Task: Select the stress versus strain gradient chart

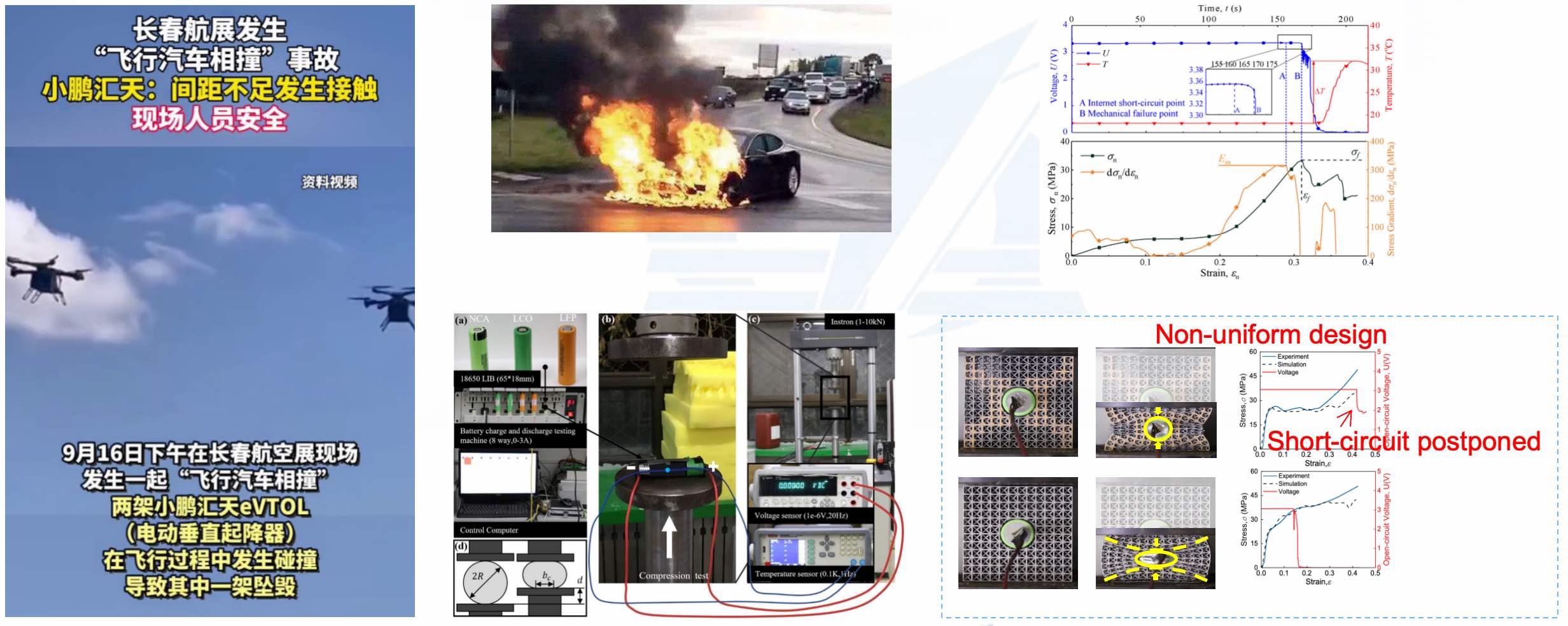Action: [1219, 204]
